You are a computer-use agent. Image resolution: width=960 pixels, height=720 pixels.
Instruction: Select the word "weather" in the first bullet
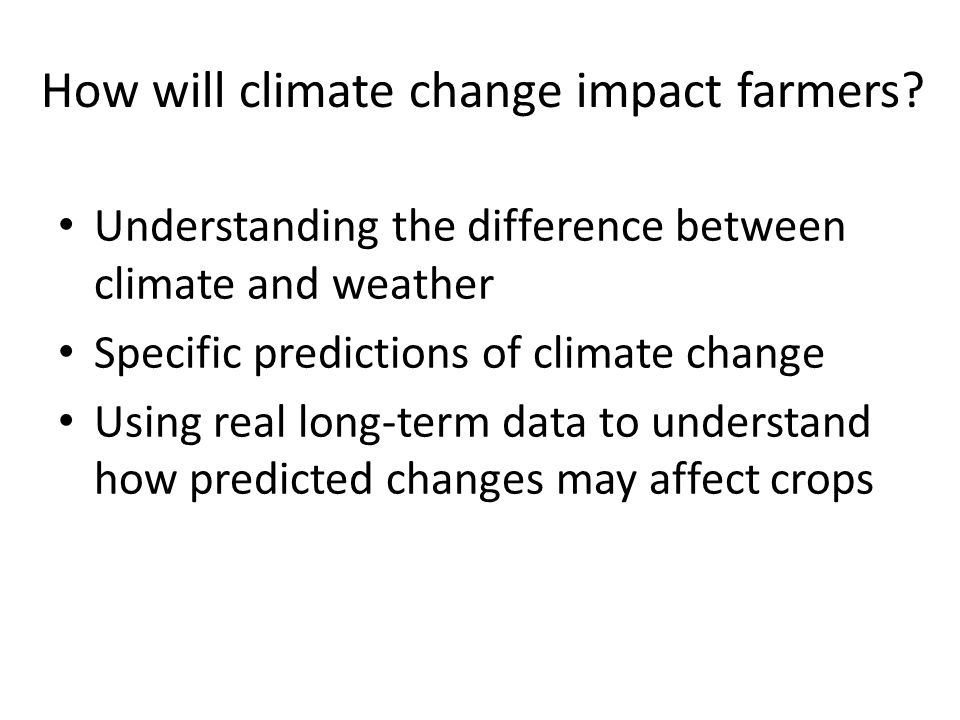(413, 283)
